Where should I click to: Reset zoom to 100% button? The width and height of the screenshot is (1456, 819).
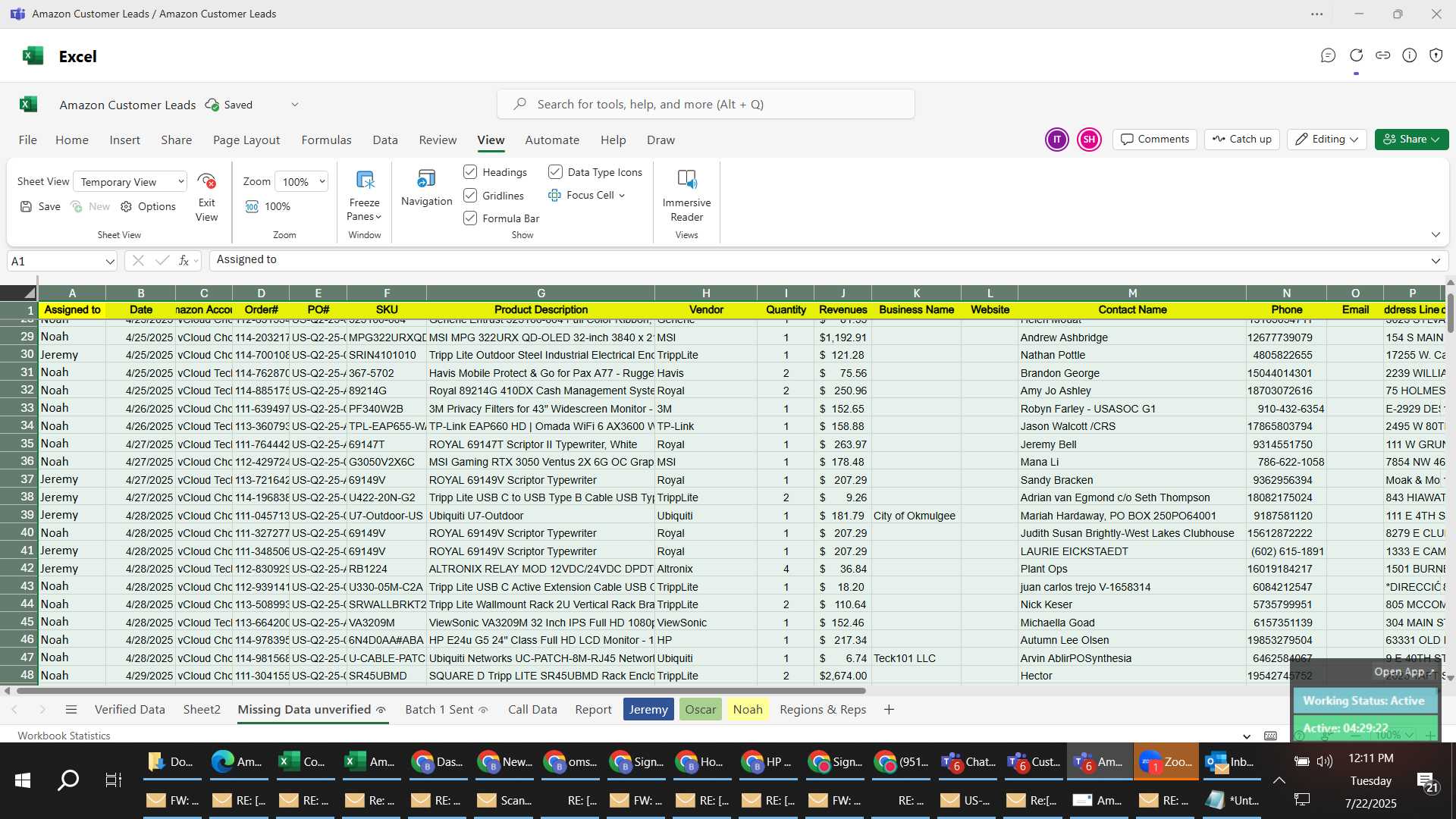coord(268,206)
